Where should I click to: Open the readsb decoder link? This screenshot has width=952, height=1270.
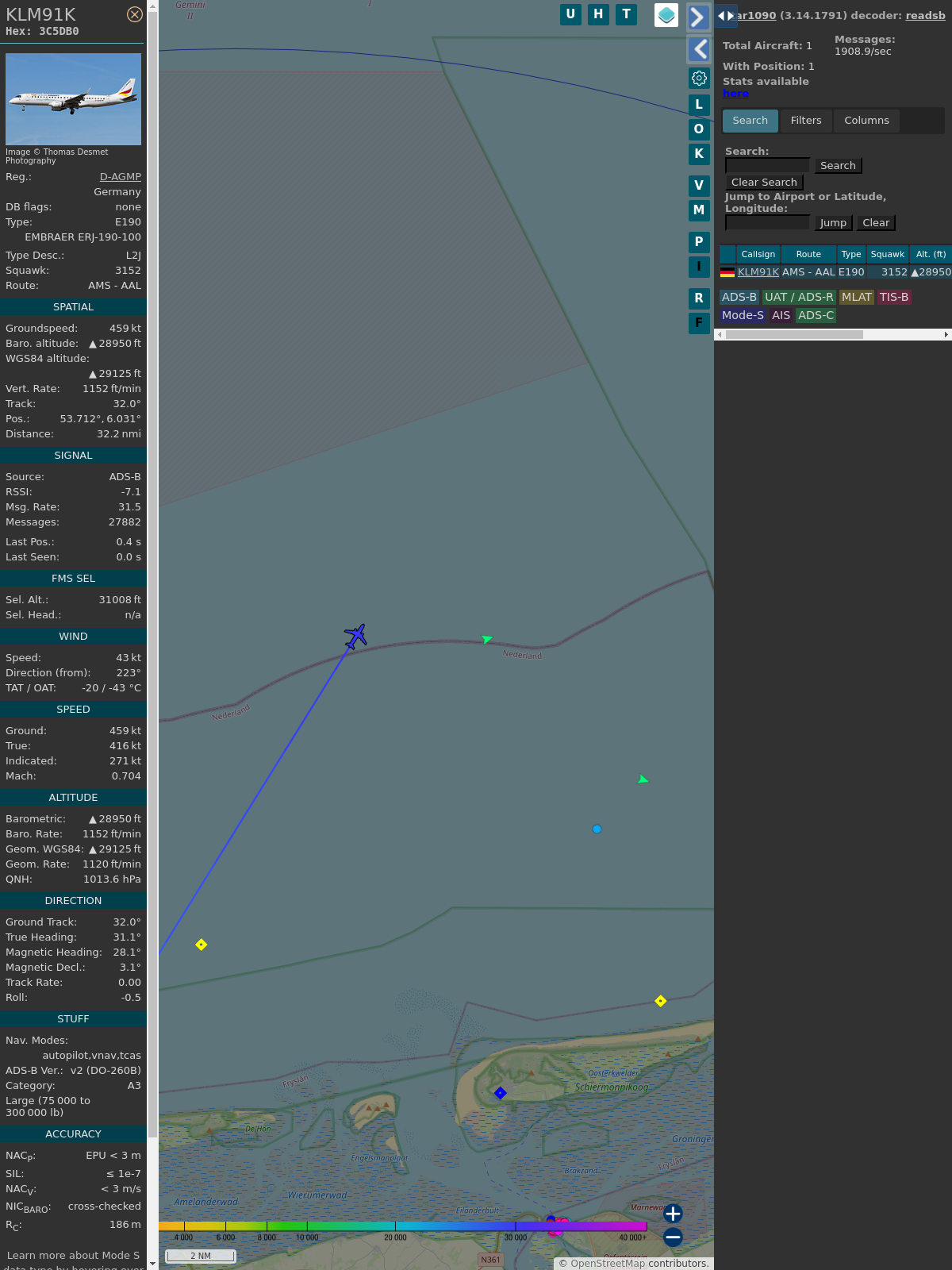tap(925, 15)
